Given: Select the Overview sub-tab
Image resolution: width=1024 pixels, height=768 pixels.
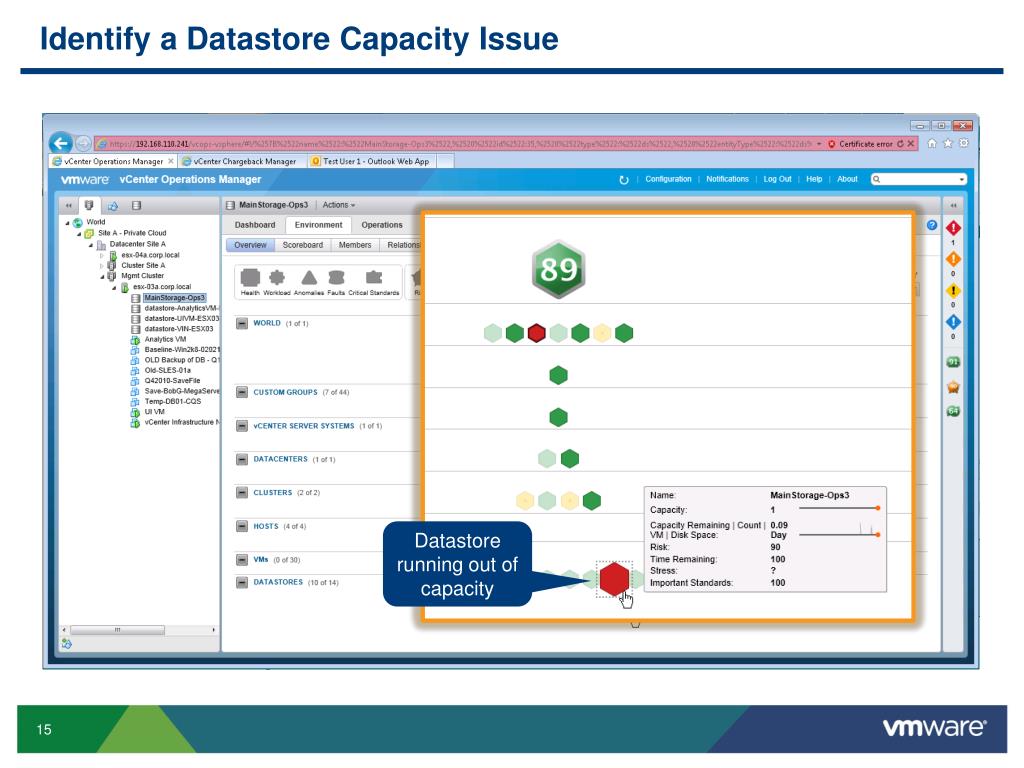Looking at the screenshot, I should (250, 245).
